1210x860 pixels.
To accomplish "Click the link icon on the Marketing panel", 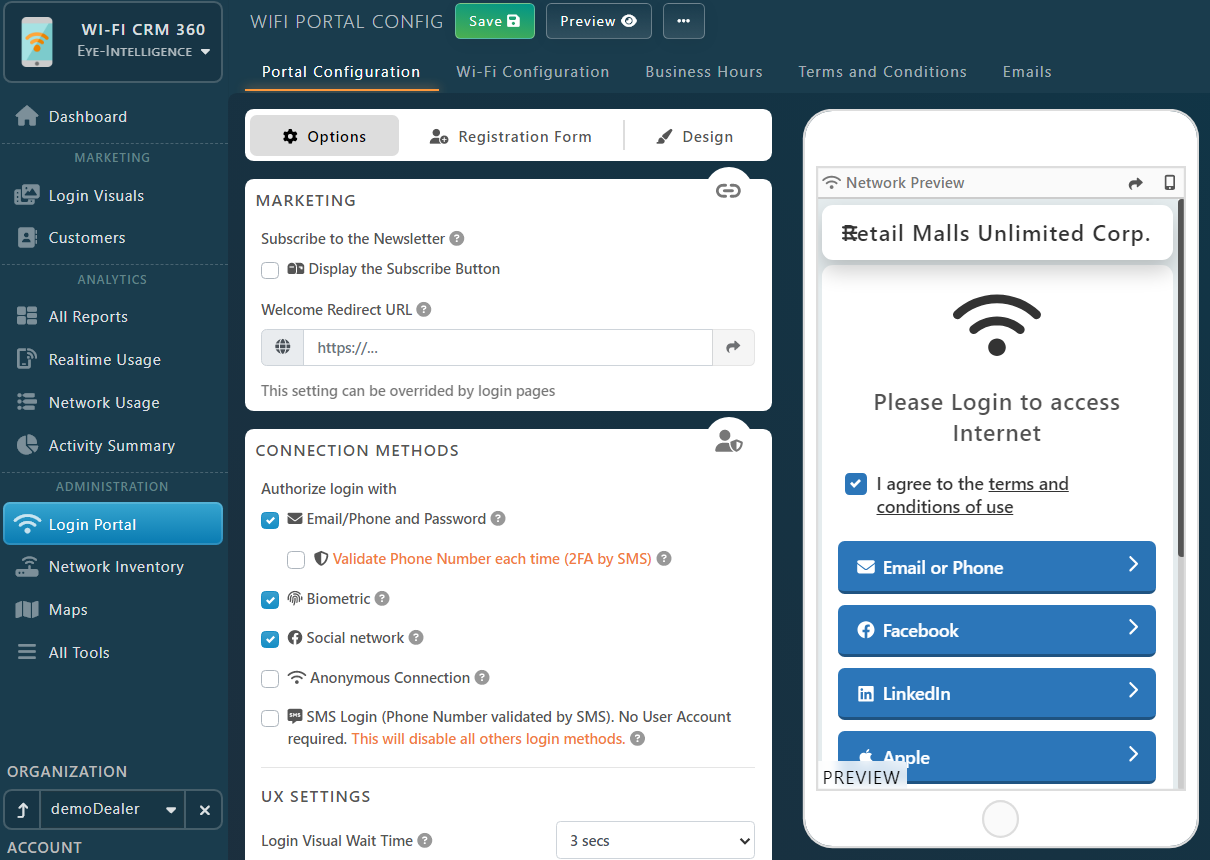I will pyautogui.click(x=728, y=190).
